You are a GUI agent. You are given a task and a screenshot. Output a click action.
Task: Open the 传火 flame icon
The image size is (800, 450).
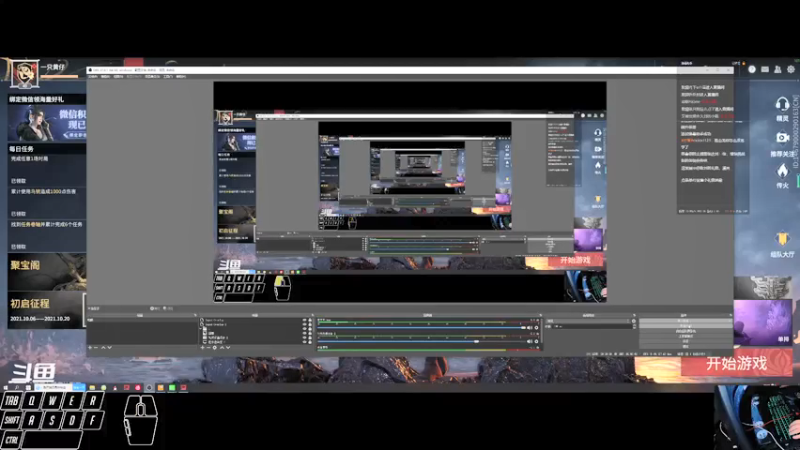[782, 170]
